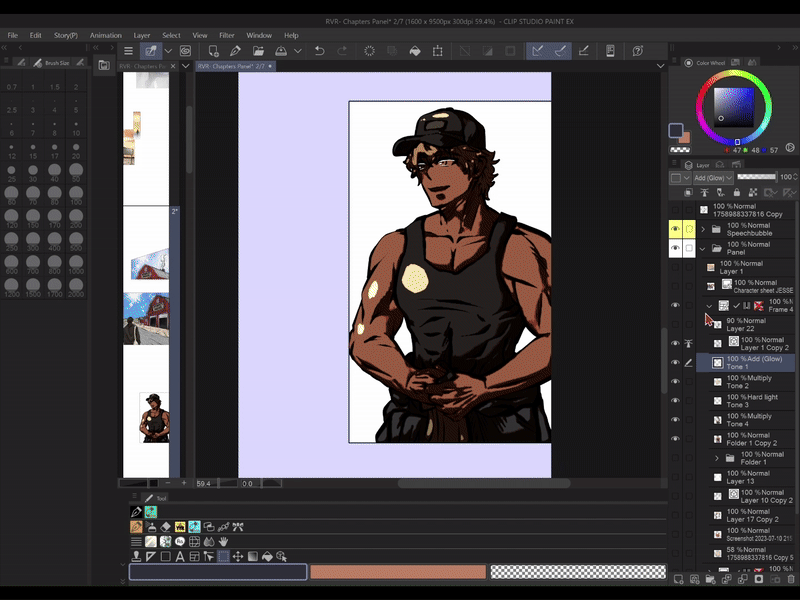Collapse the Panel folder
800x600 pixels.
coord(703,248)
